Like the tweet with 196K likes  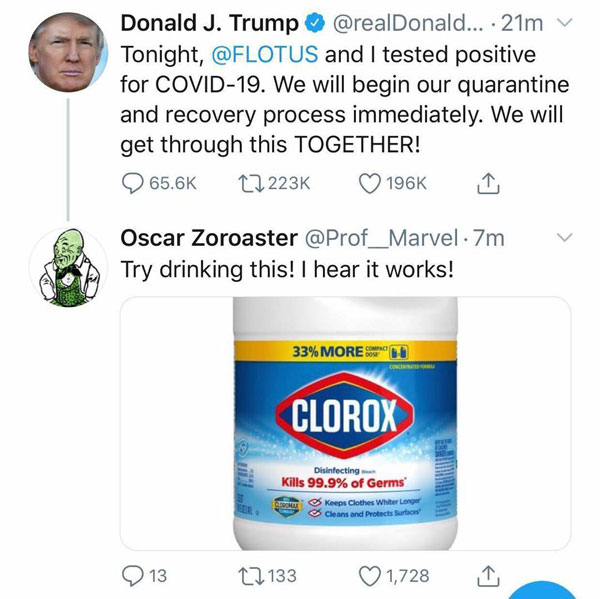tap(371, 183)
